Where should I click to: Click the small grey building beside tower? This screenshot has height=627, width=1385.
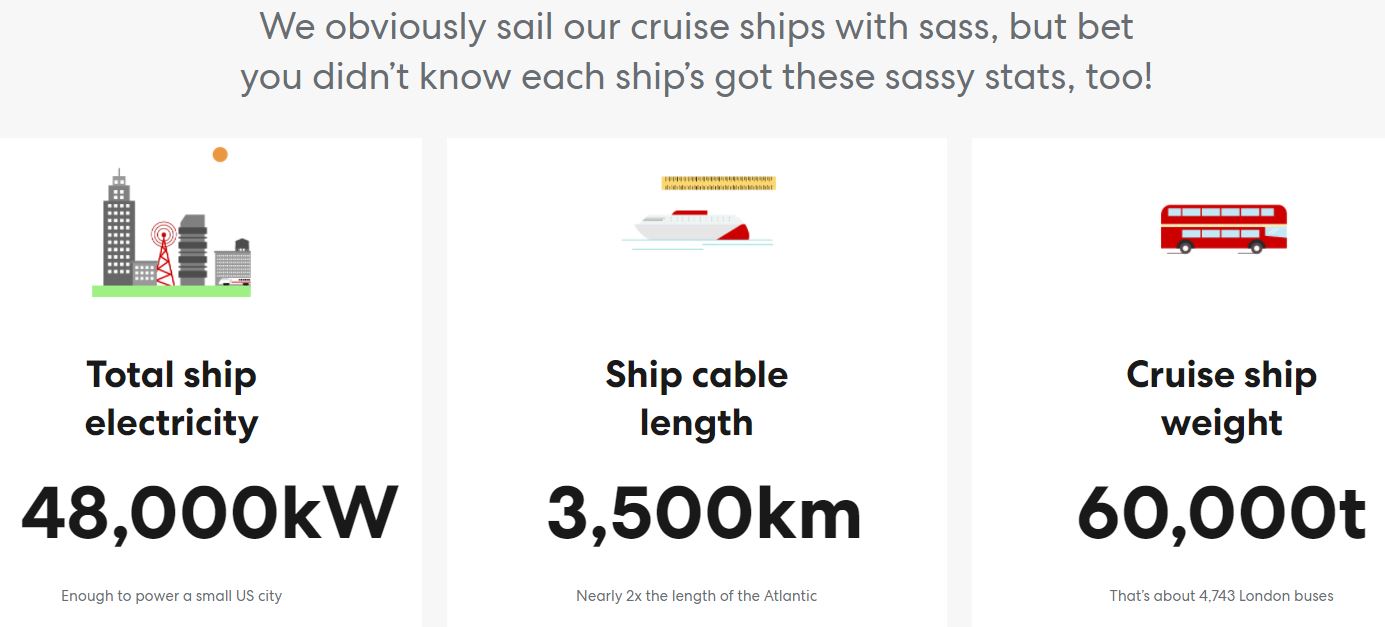(144, 273)
